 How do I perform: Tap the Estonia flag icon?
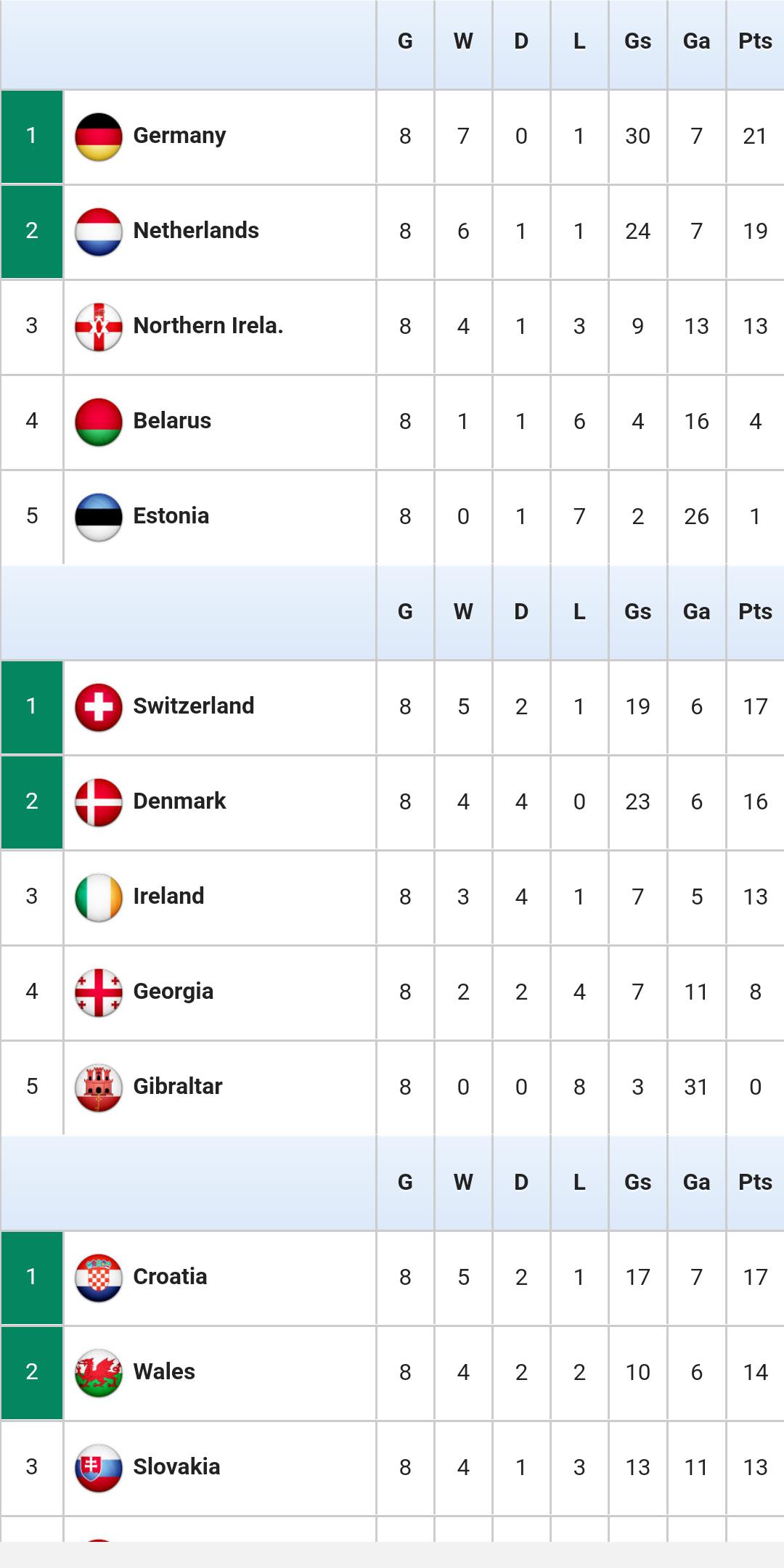tap(98, 517)
